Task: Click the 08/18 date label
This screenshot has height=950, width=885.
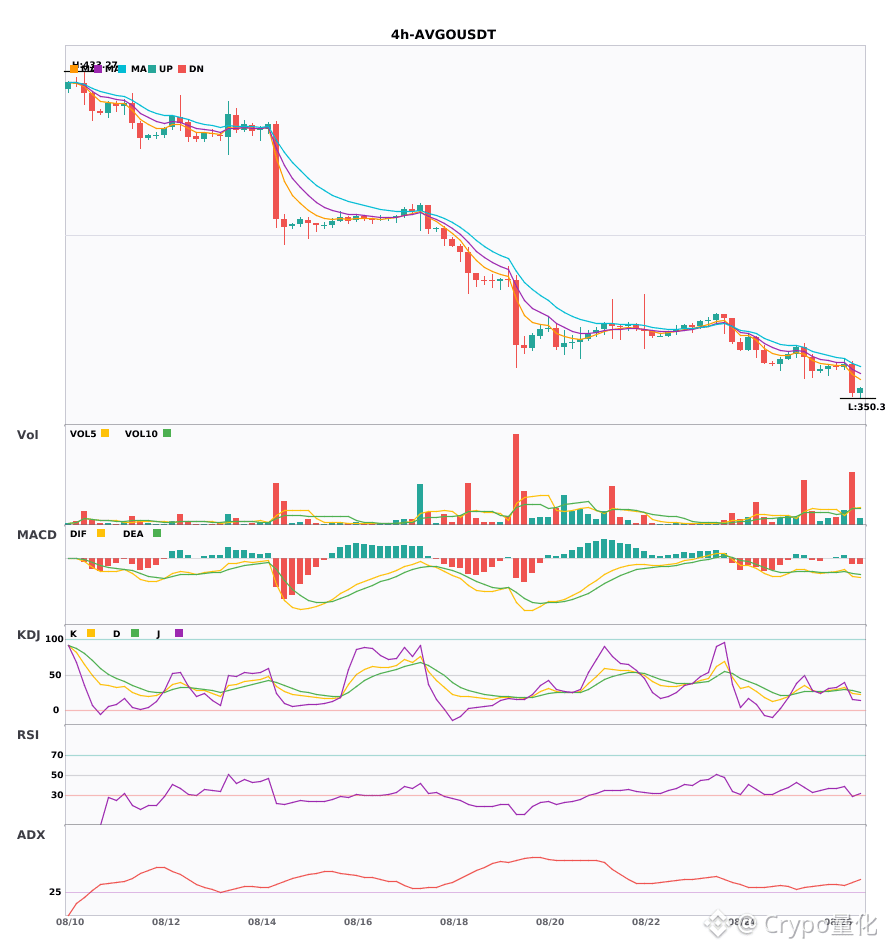Action: click(454, 922)
